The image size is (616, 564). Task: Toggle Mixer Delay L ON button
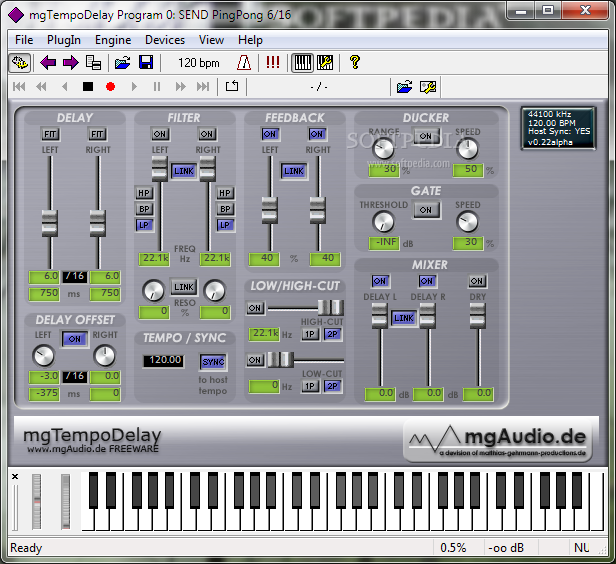click(380, 281)
